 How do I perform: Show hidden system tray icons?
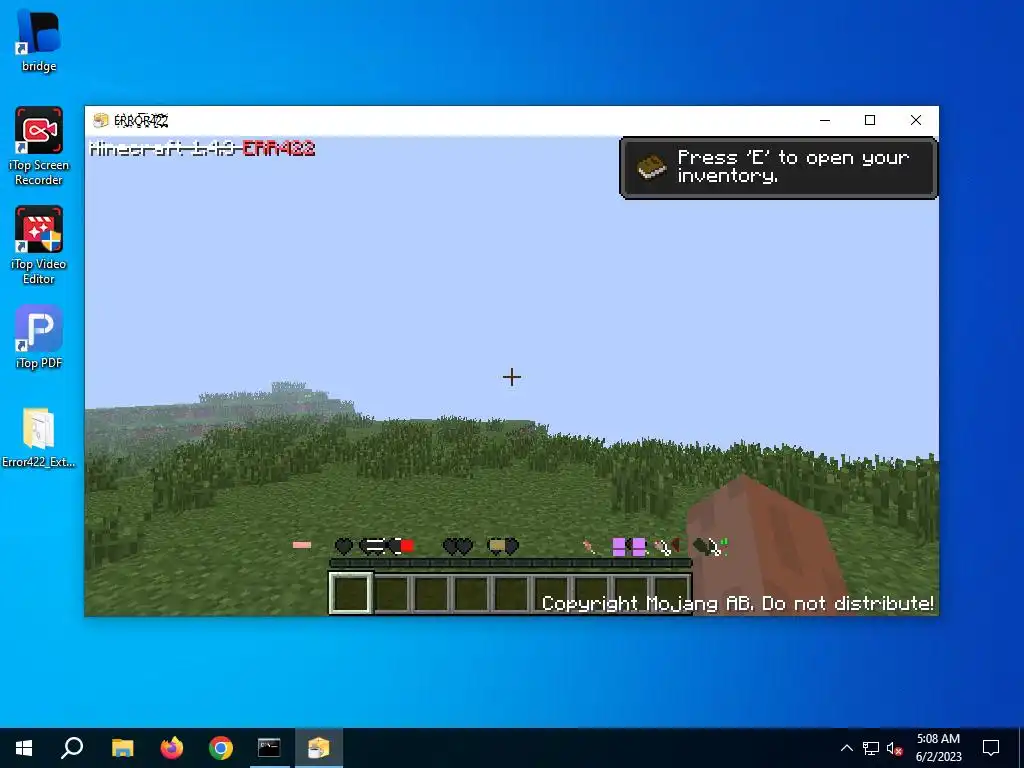click(846, 748)
